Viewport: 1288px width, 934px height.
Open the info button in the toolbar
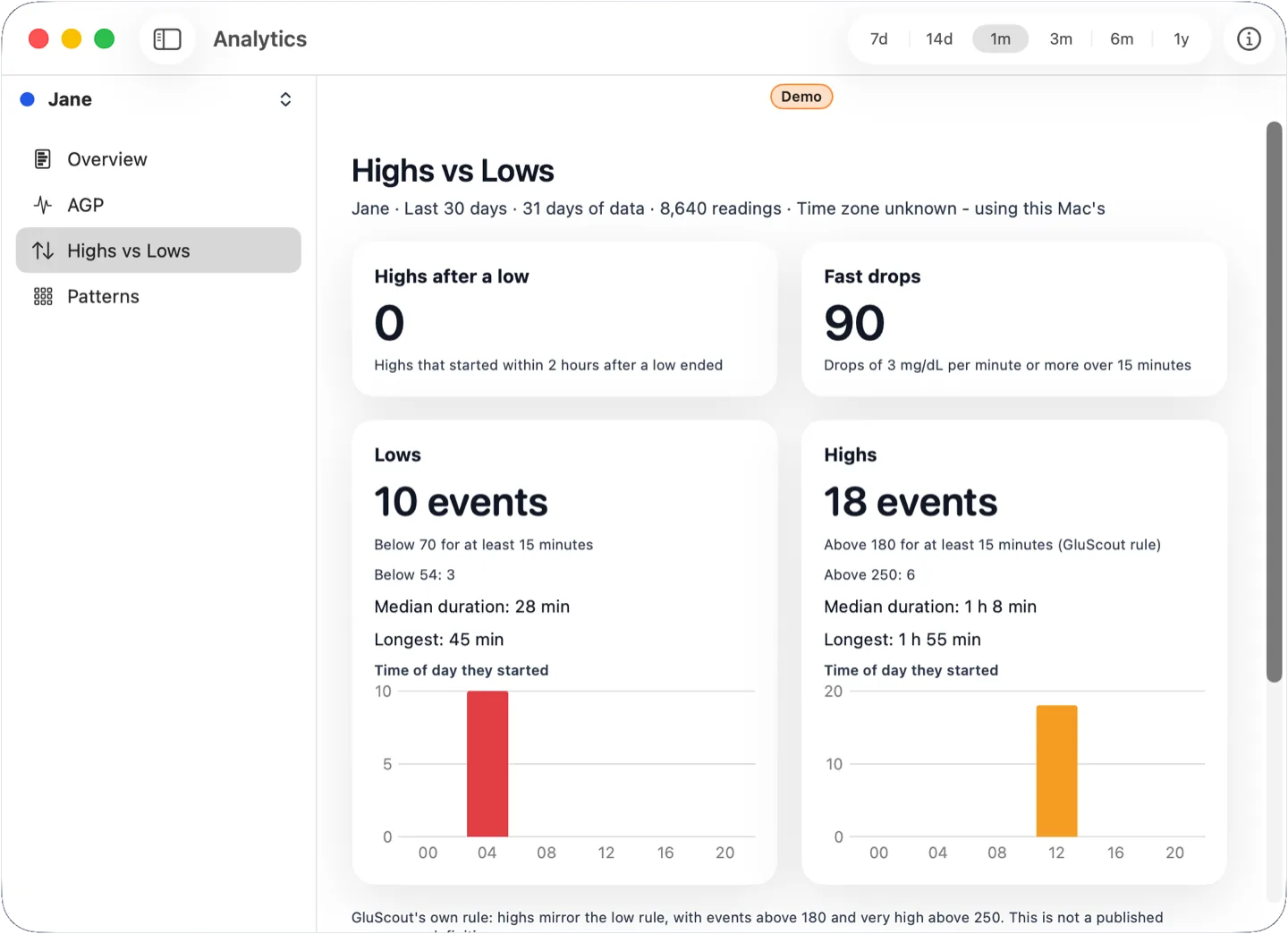(1249, 39)
